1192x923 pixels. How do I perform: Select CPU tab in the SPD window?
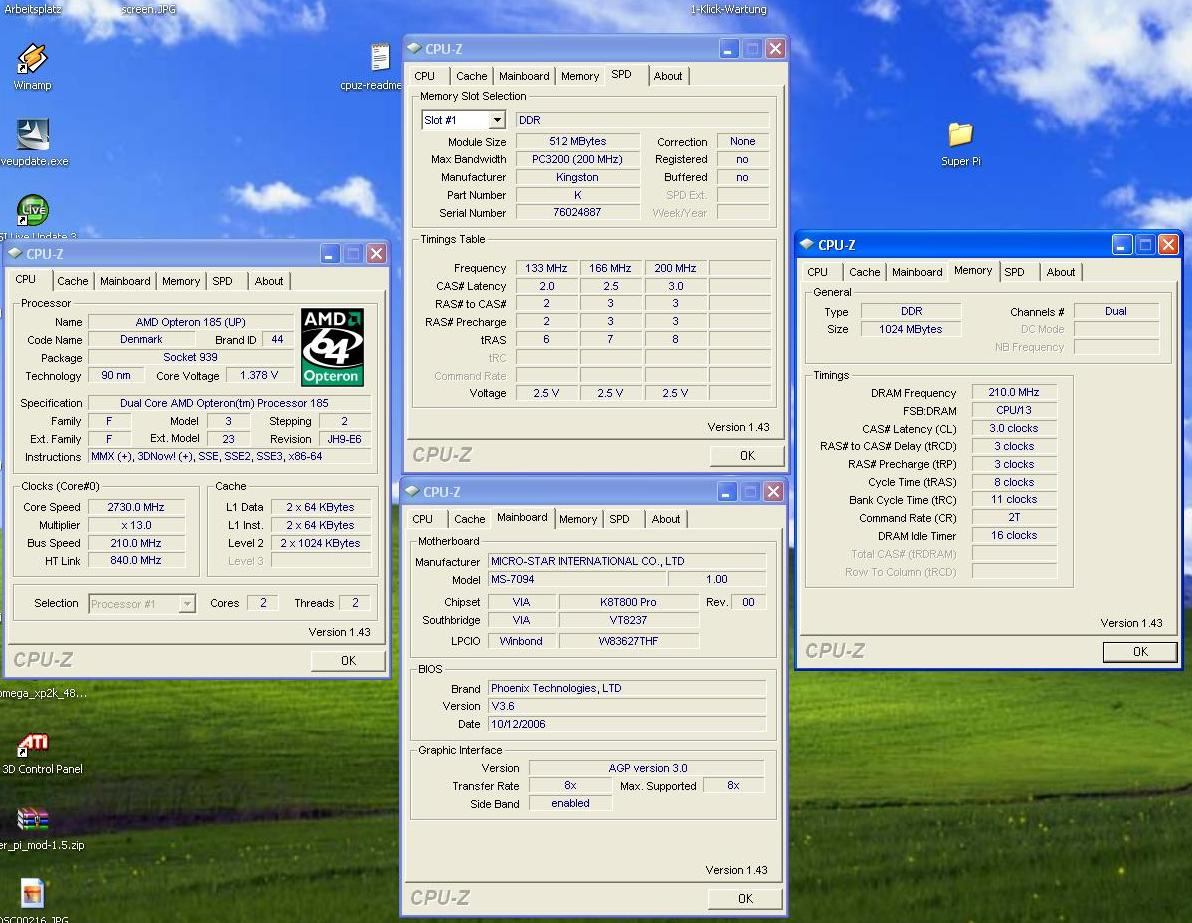click(x=424, y=76)
